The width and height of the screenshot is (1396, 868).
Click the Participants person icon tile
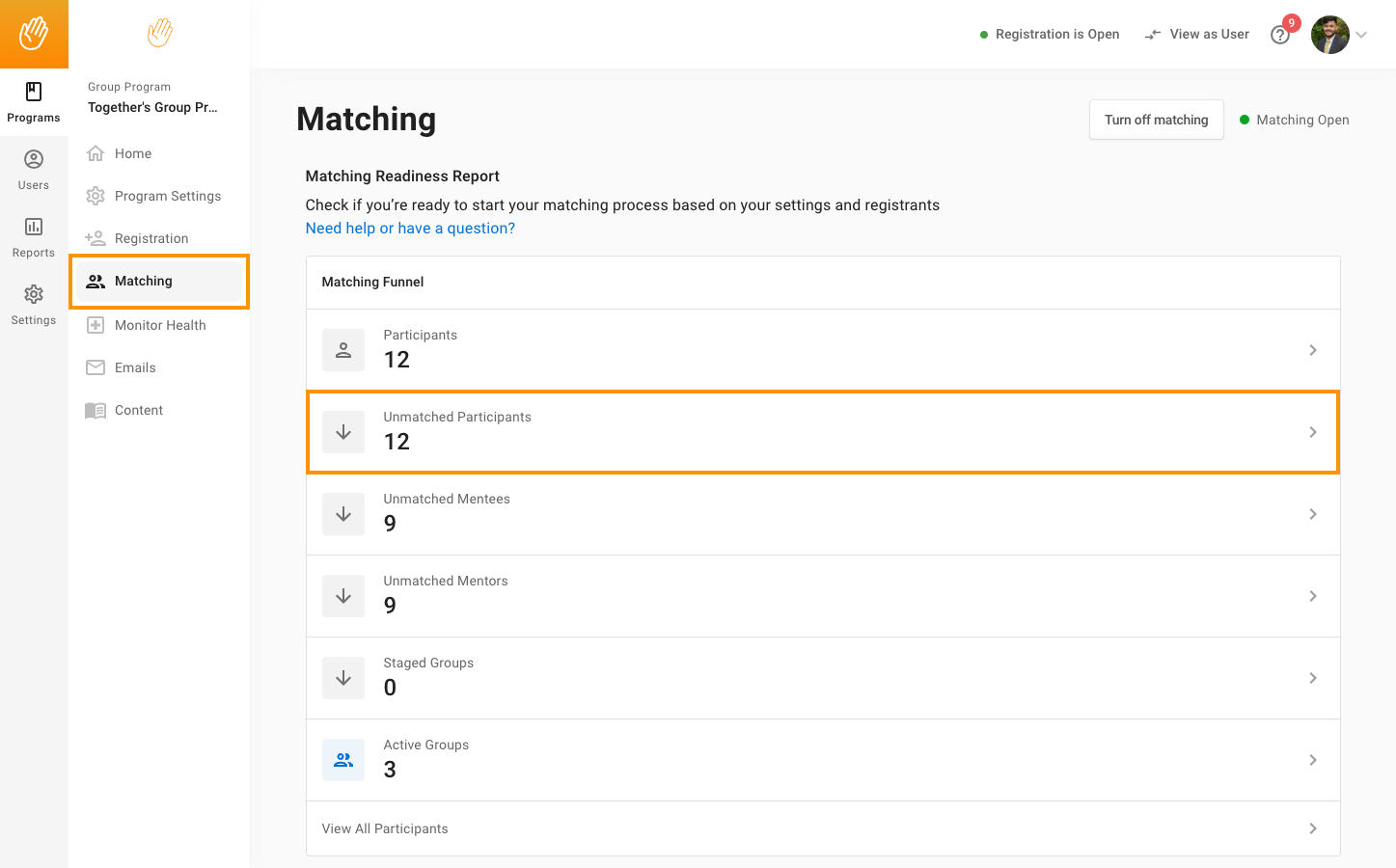pyautogui.click(x=343, y=350)
